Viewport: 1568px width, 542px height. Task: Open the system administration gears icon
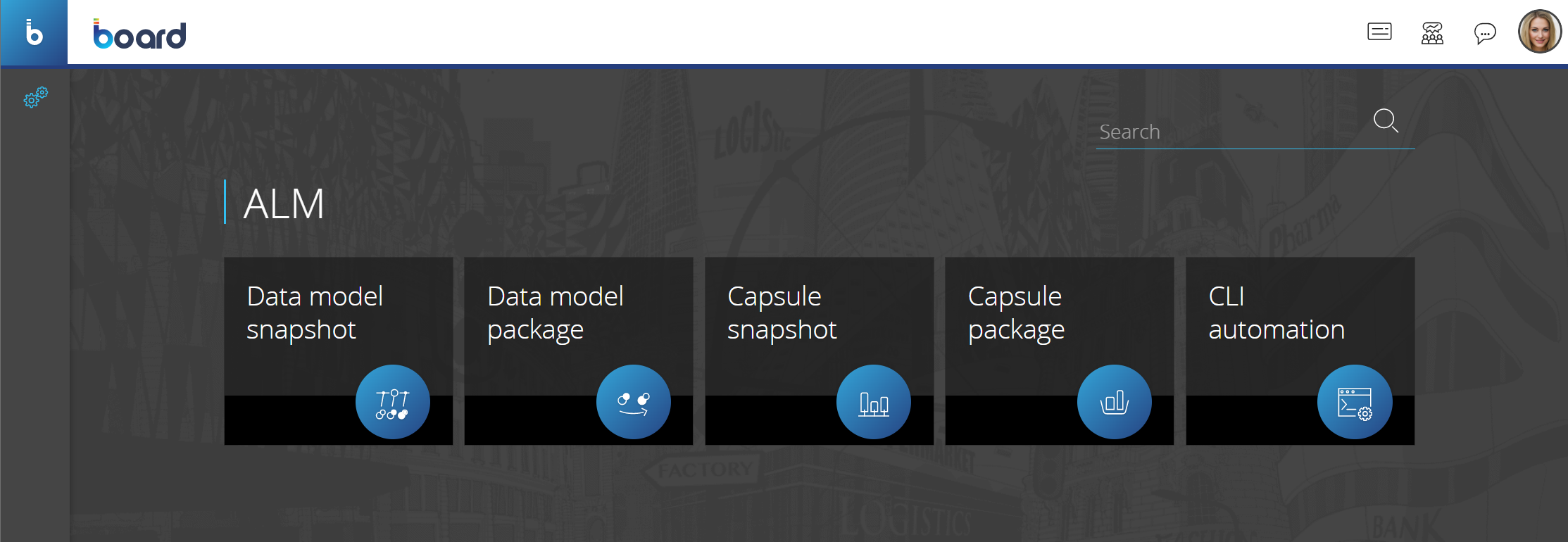point(35,97)
